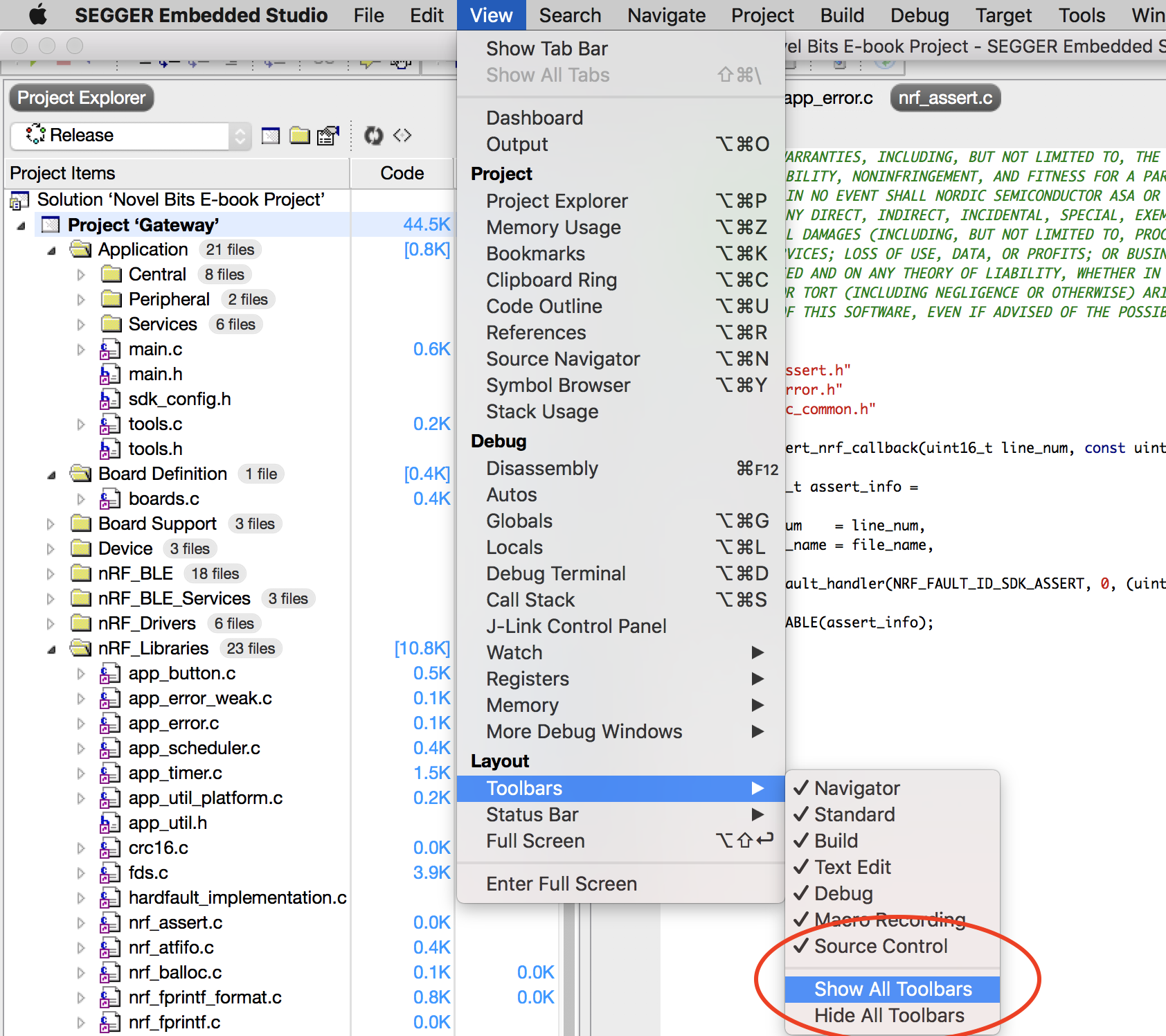Viewport: 1166px width, 1036px height.
Task: Switch to the app_error.c editor tab
Action: pos(829,98)
